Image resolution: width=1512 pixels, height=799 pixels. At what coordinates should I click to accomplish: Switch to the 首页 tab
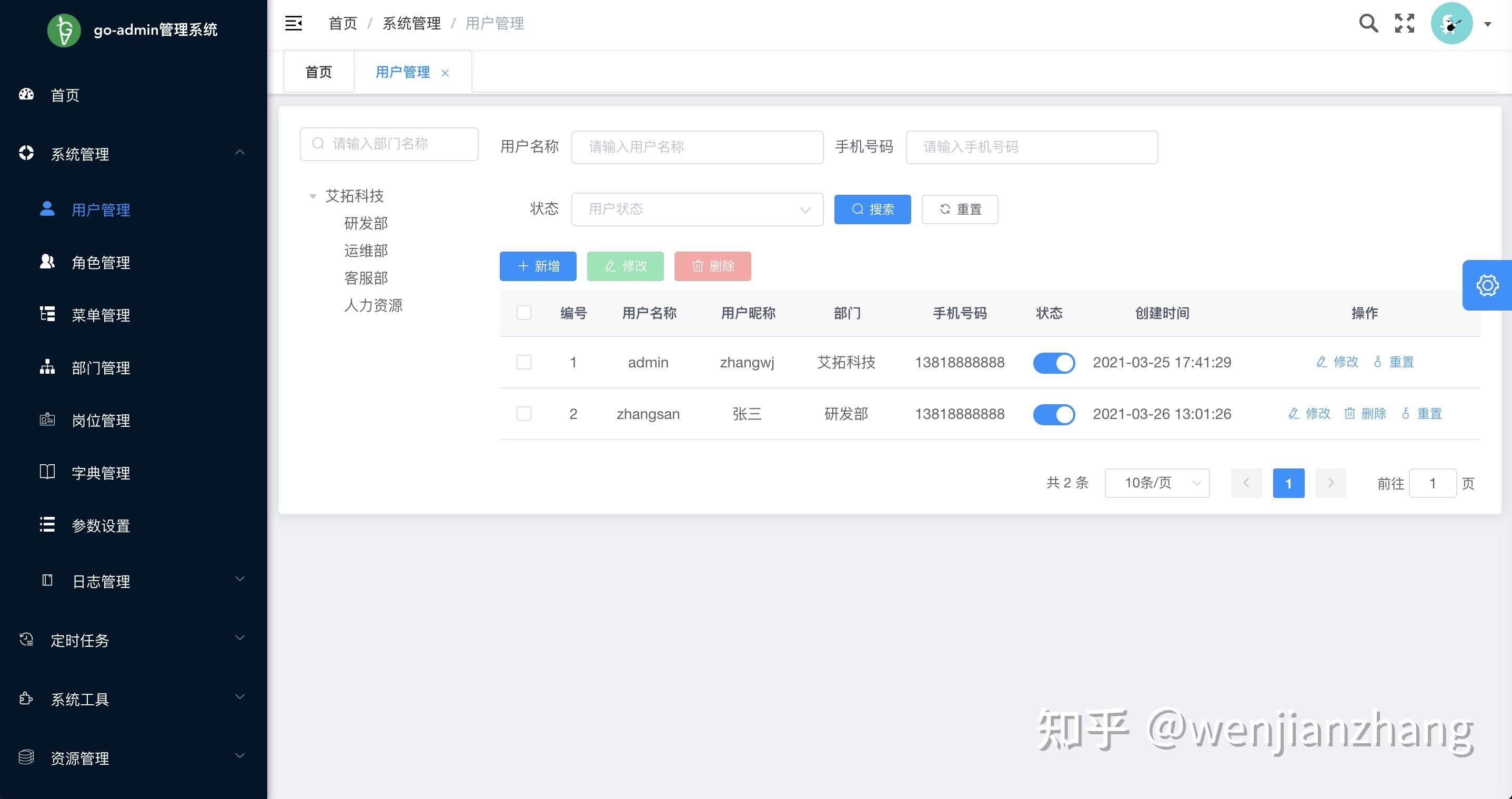click(x=318, y=71)
